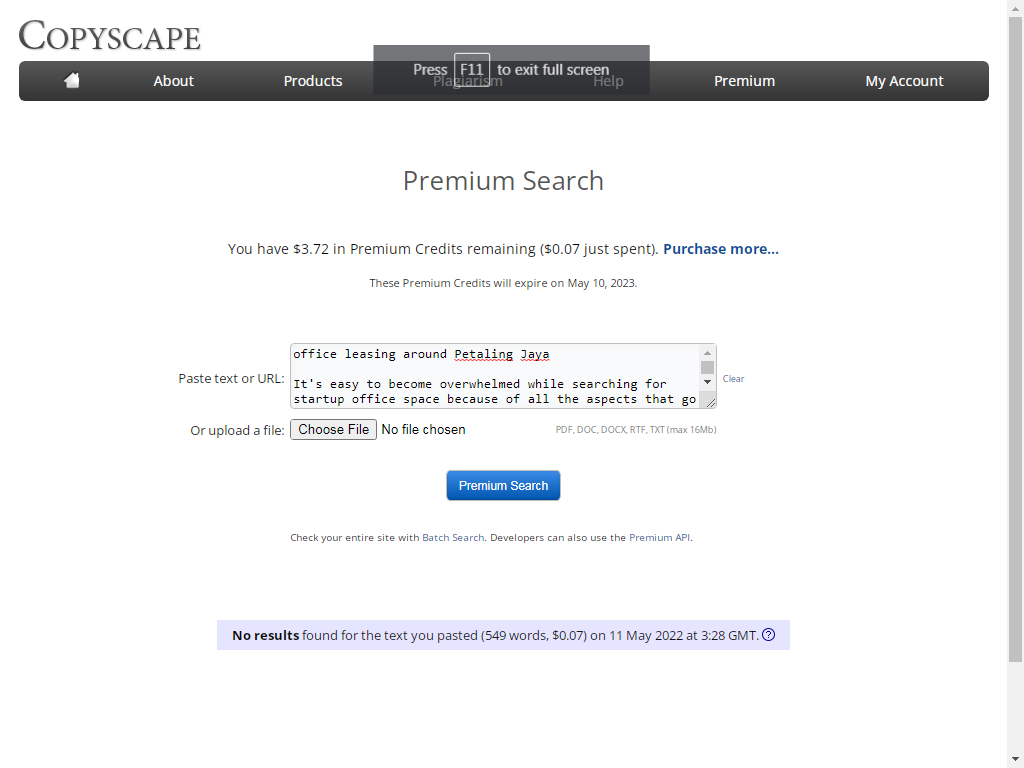Click the 'Or upload a file:' label
This screenshot has height=768, width=1024.
tap(237, 430)
